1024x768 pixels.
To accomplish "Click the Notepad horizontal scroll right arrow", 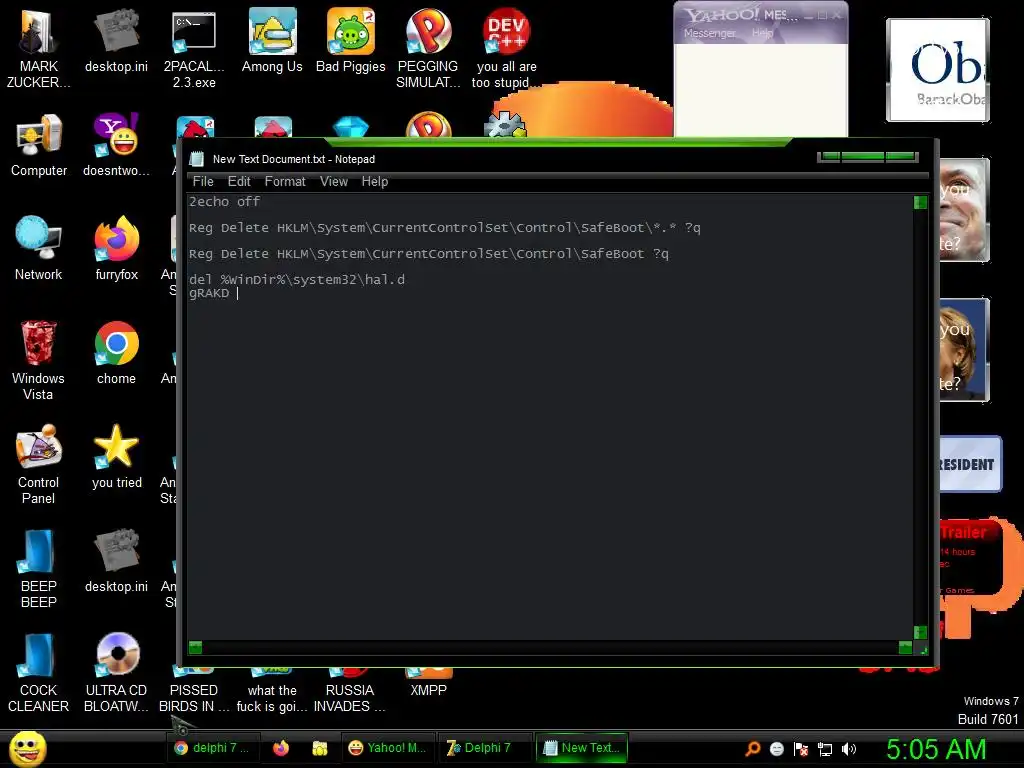I will 905,647.
